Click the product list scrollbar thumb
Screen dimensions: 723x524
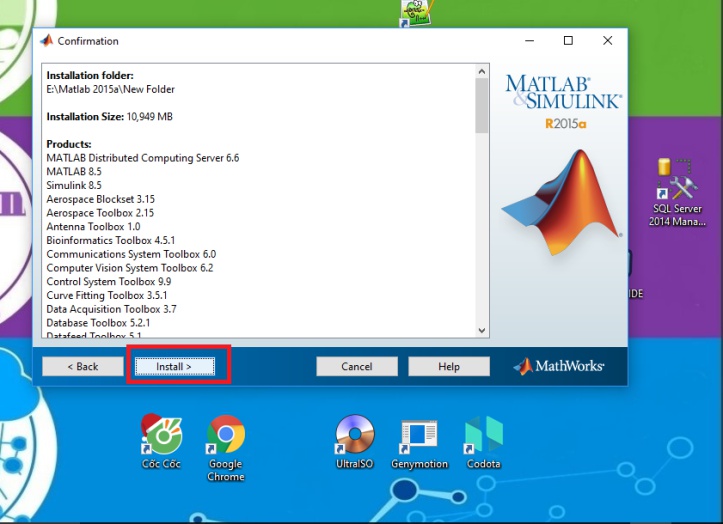point(482,105)
